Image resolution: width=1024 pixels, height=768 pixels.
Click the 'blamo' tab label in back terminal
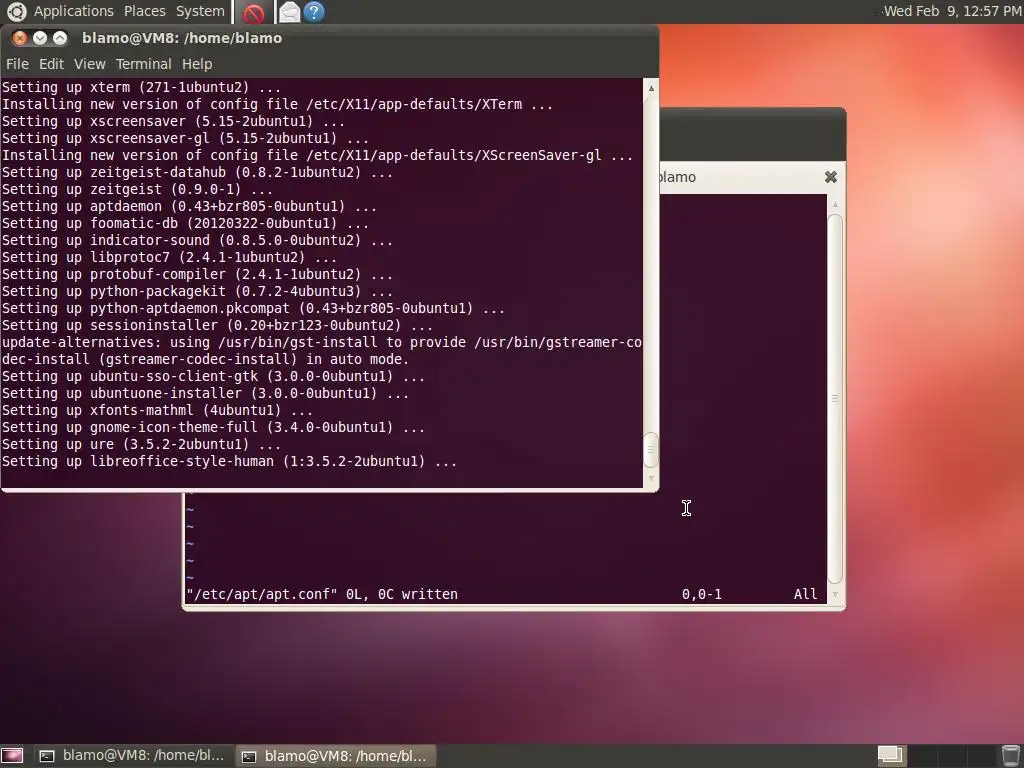(x=678, y=177)
